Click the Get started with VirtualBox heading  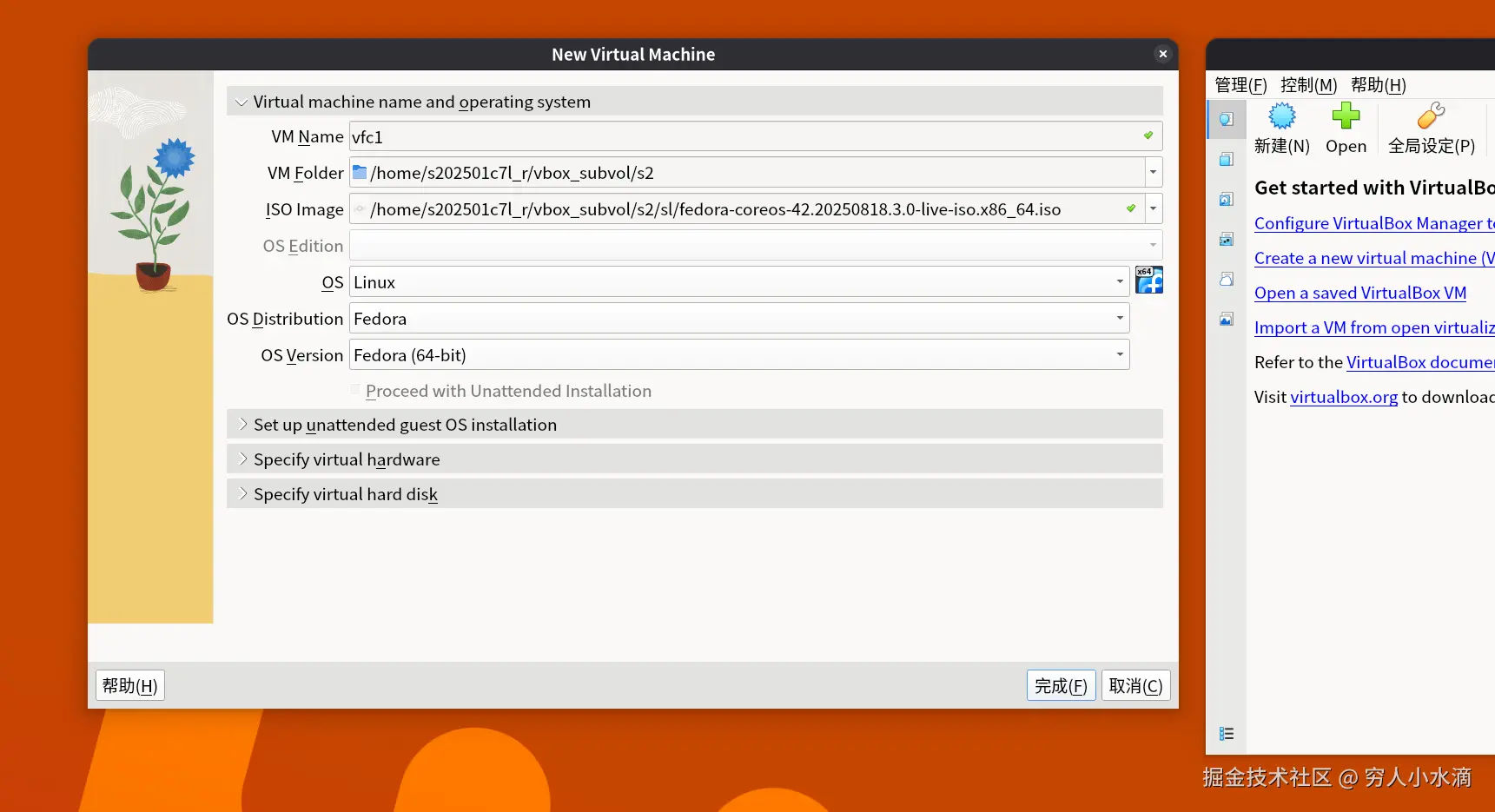coord(1374,188)
